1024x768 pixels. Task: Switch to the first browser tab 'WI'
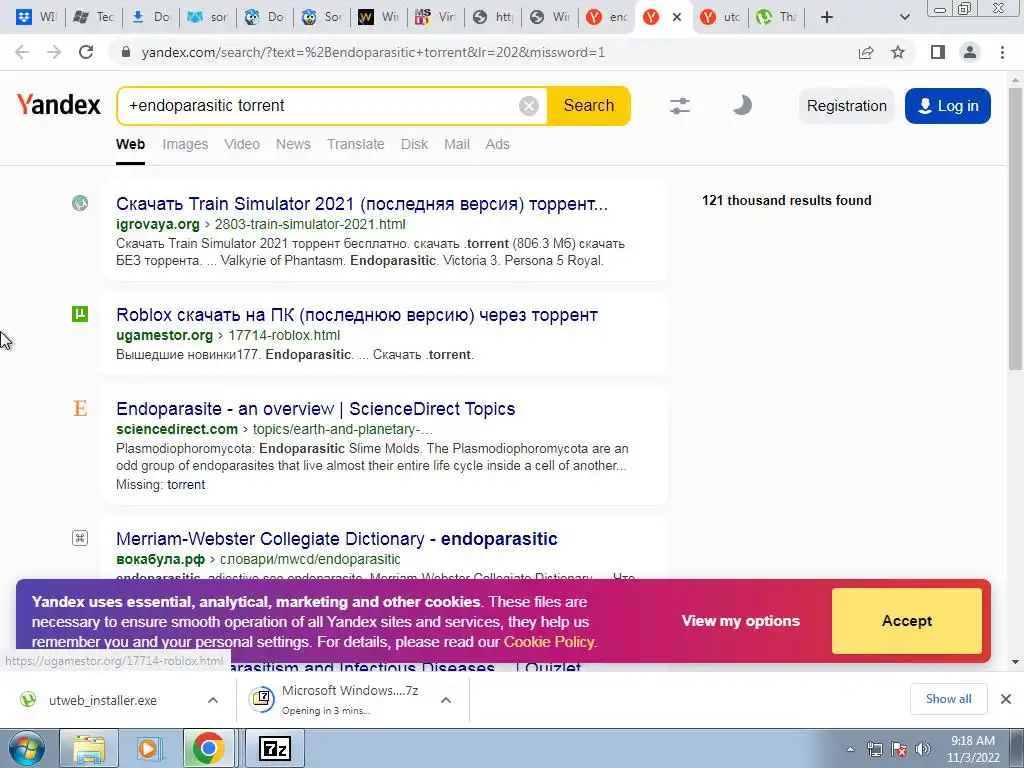pyautogui.click(x=36, y=17)
